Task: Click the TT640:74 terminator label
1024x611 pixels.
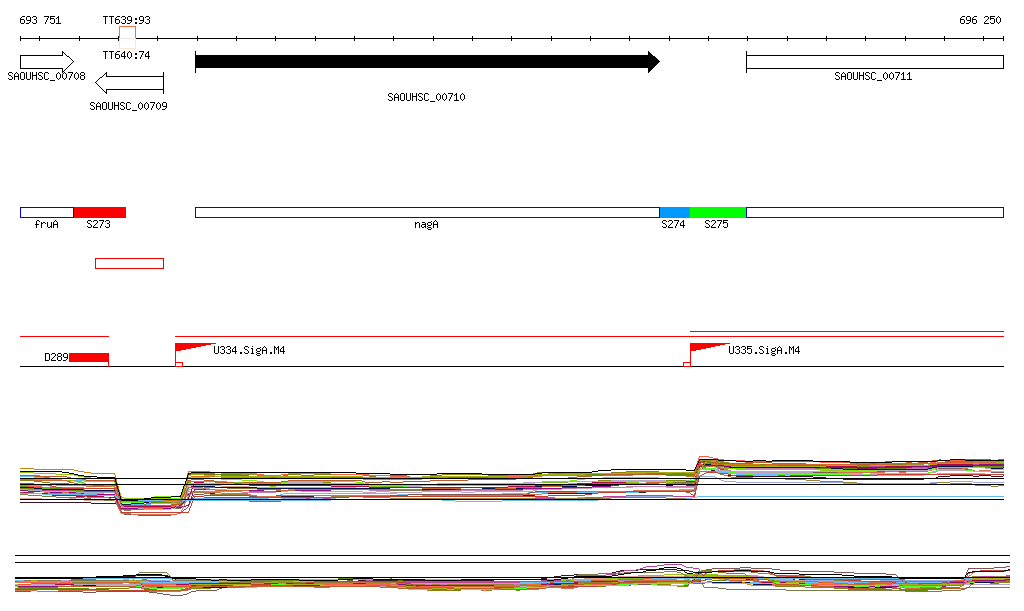Action: (x=126, y=56)
